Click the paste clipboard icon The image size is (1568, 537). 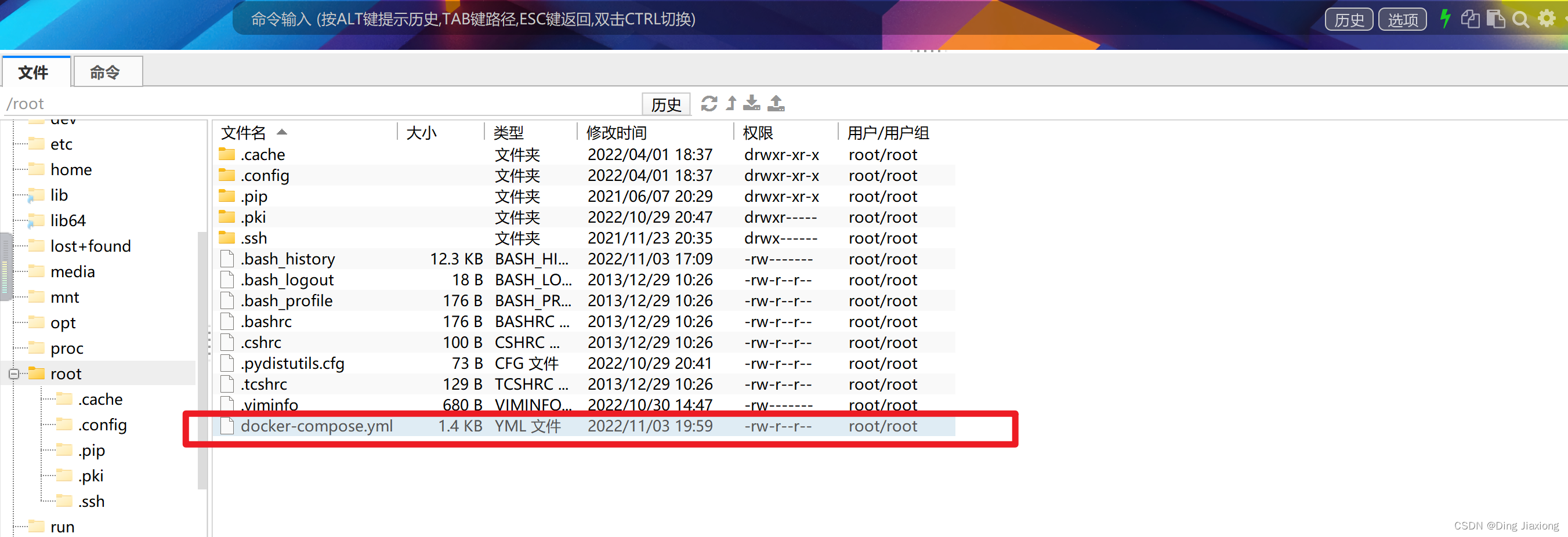click(x=1495, y=19)
